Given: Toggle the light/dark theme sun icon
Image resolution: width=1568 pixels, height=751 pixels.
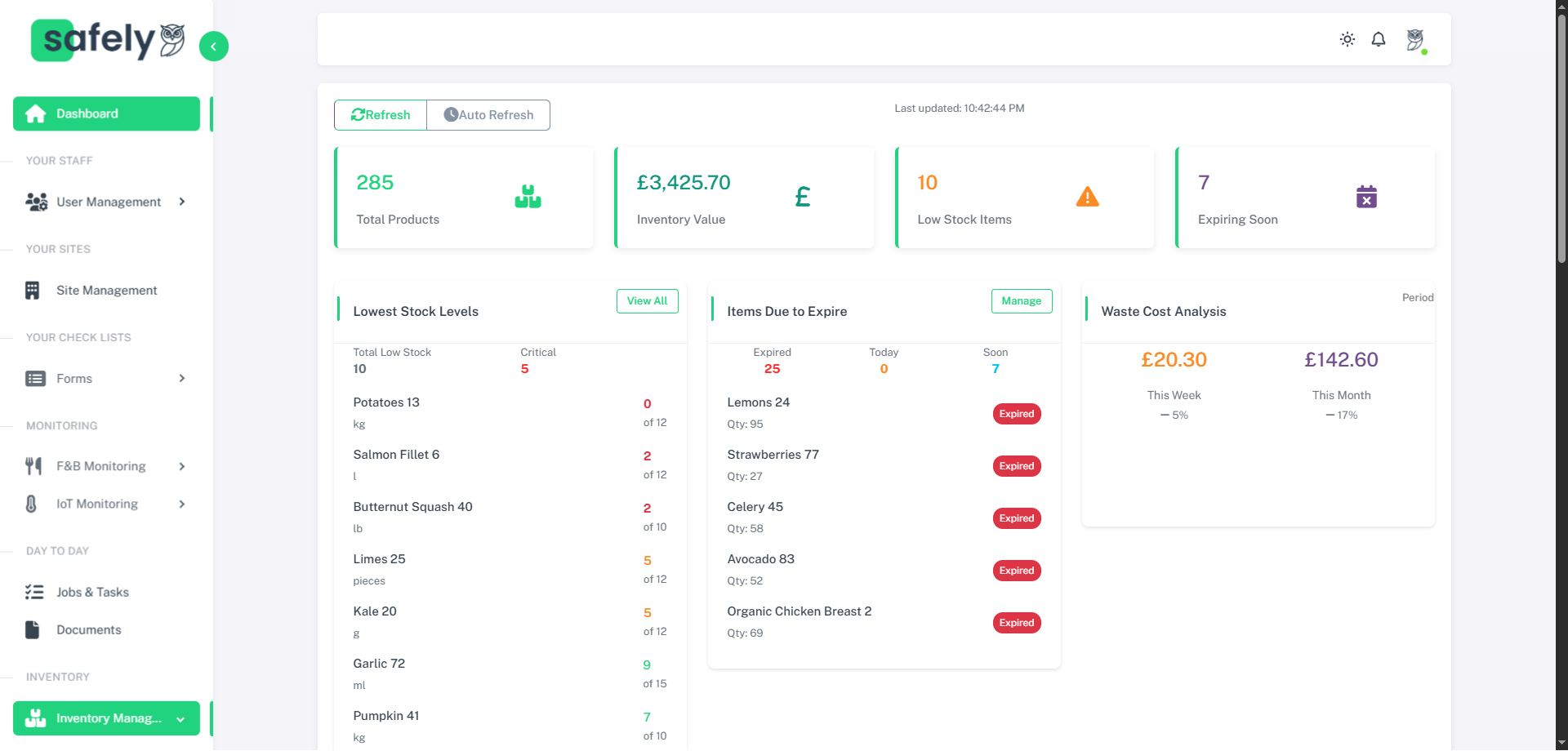Looking at the screenshot, I should (1347, 39).
